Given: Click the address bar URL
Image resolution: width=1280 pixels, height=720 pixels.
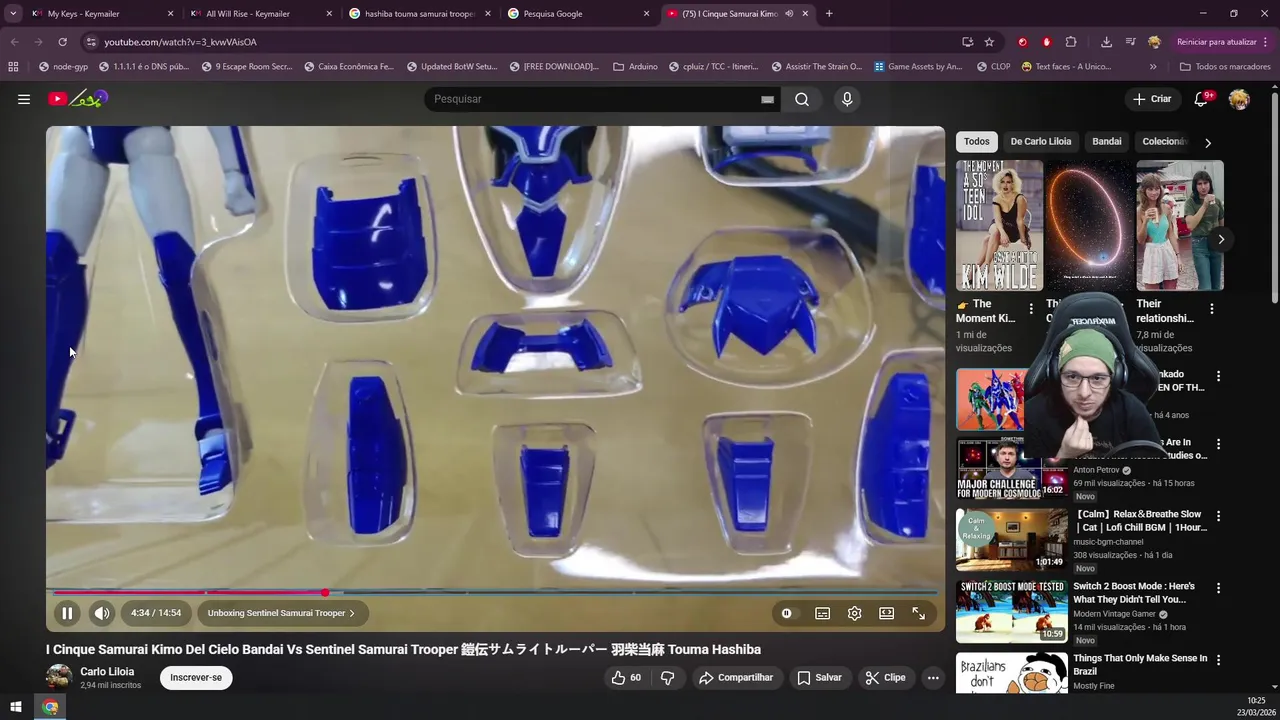Looking at the screenshot, I should click(x=180, y=42).
